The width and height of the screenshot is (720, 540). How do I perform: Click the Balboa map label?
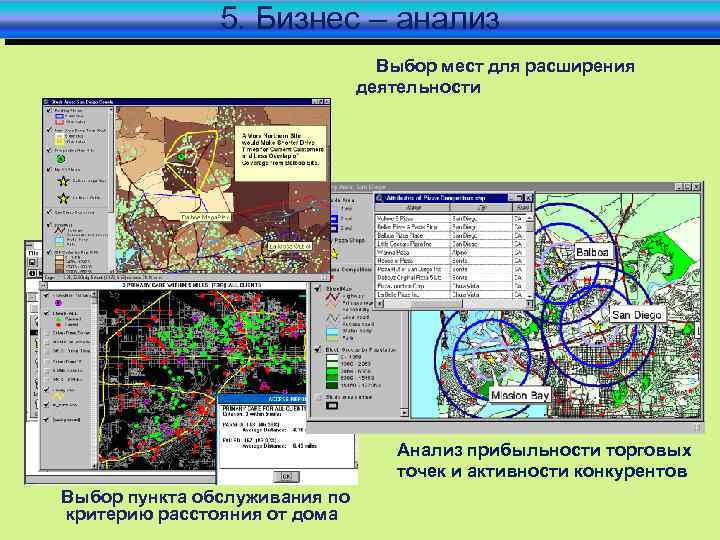[592, 252]
